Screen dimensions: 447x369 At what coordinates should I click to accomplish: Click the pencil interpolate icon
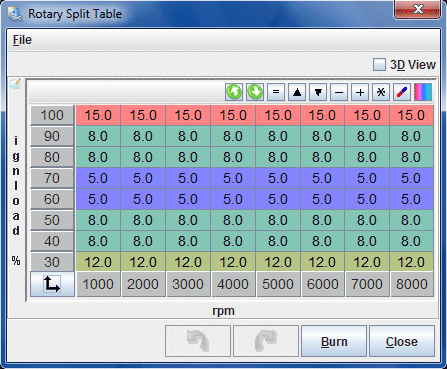click(402, 92)
